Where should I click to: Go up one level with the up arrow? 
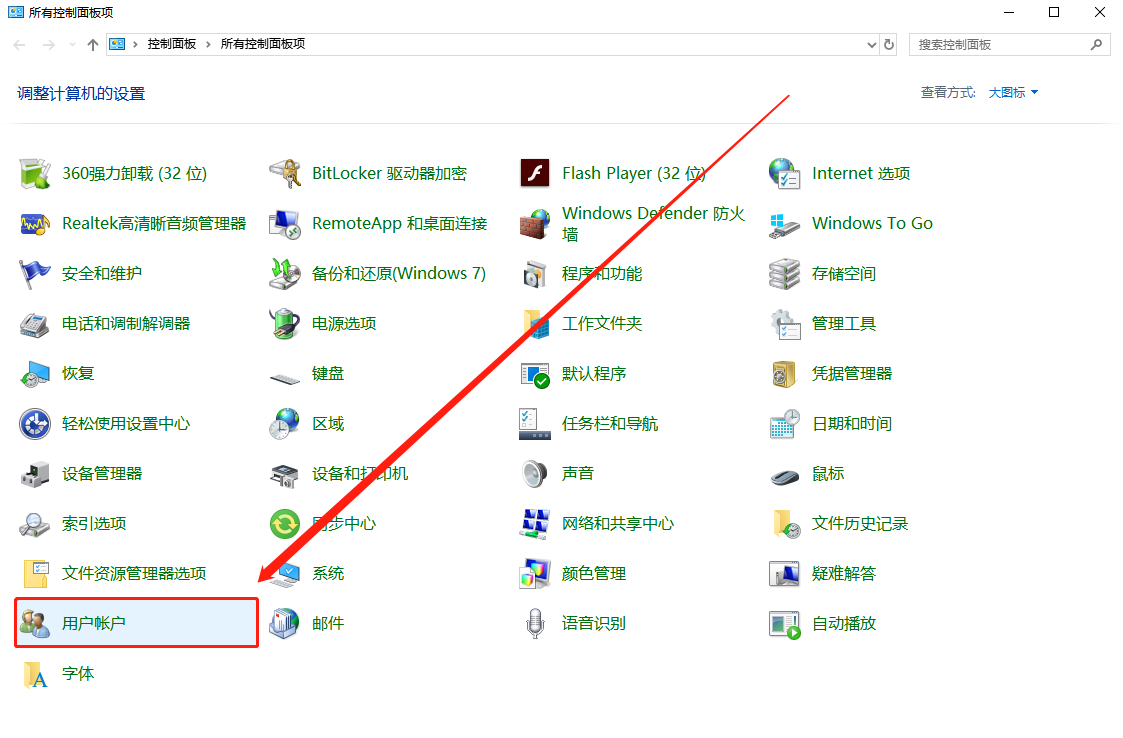point(93,44)
